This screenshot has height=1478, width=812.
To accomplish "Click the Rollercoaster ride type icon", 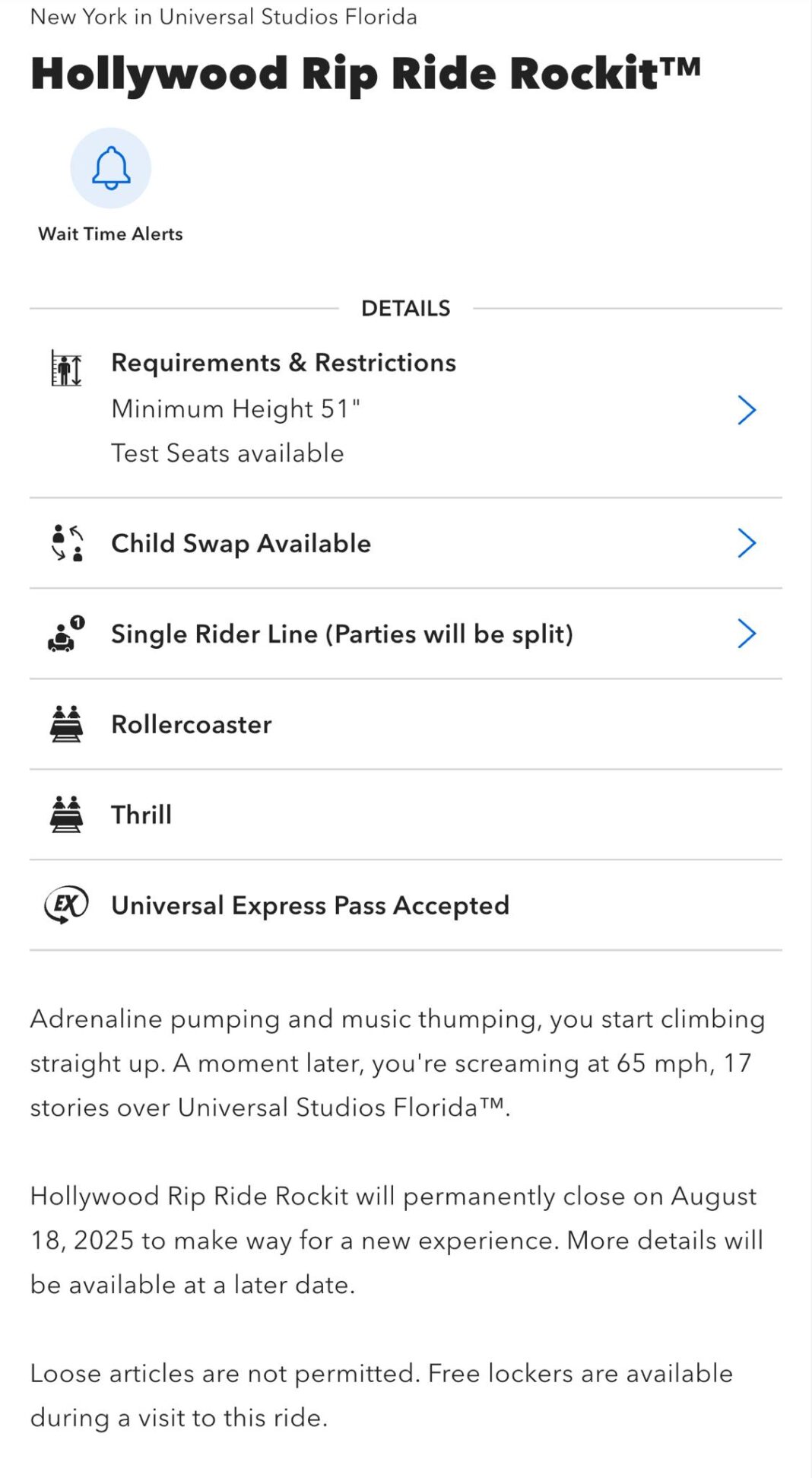I will pyautogui.click(x=66, y=724).
